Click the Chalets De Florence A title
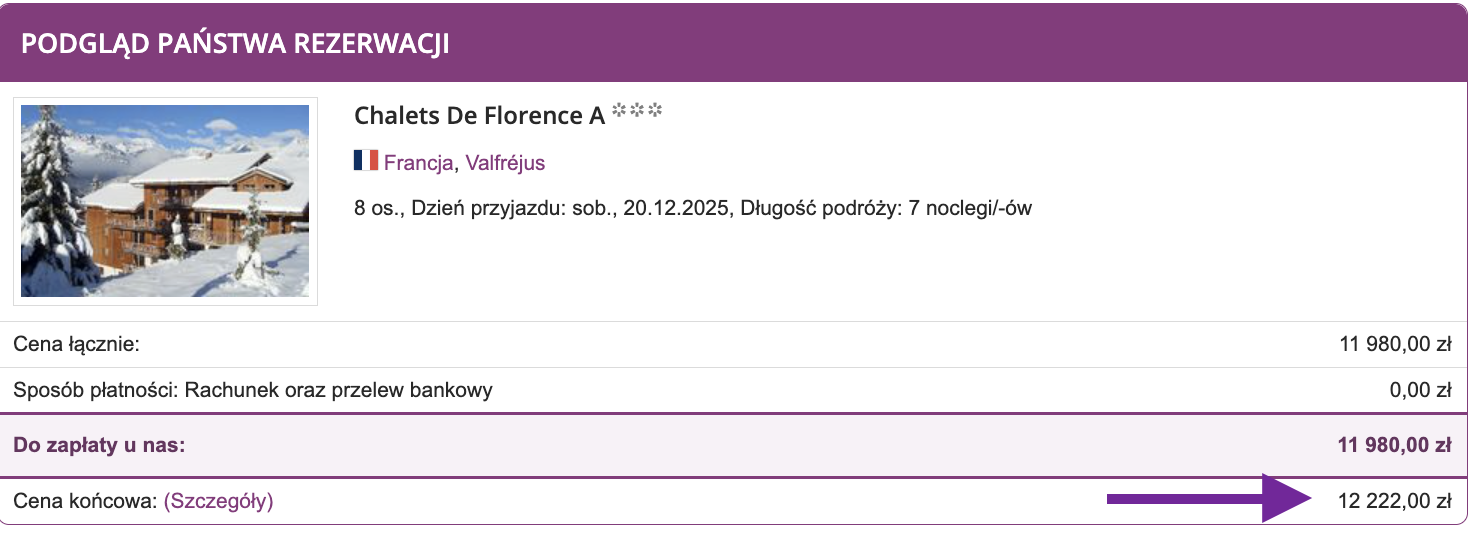Image resolution: width=1476 pixels, height=552 pixels. coord(479,116)
